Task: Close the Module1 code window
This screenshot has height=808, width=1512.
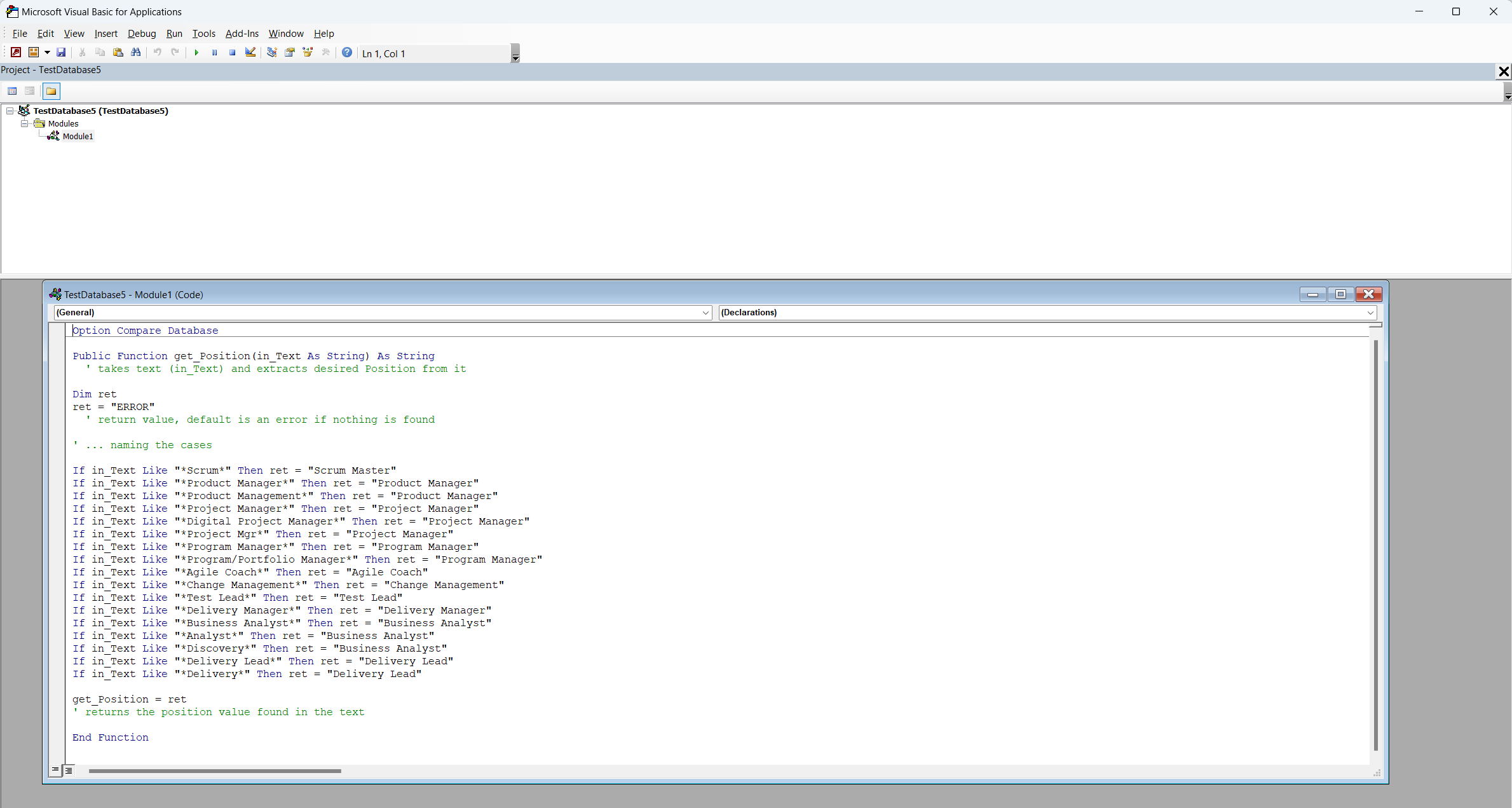Action: [1368, 294]
